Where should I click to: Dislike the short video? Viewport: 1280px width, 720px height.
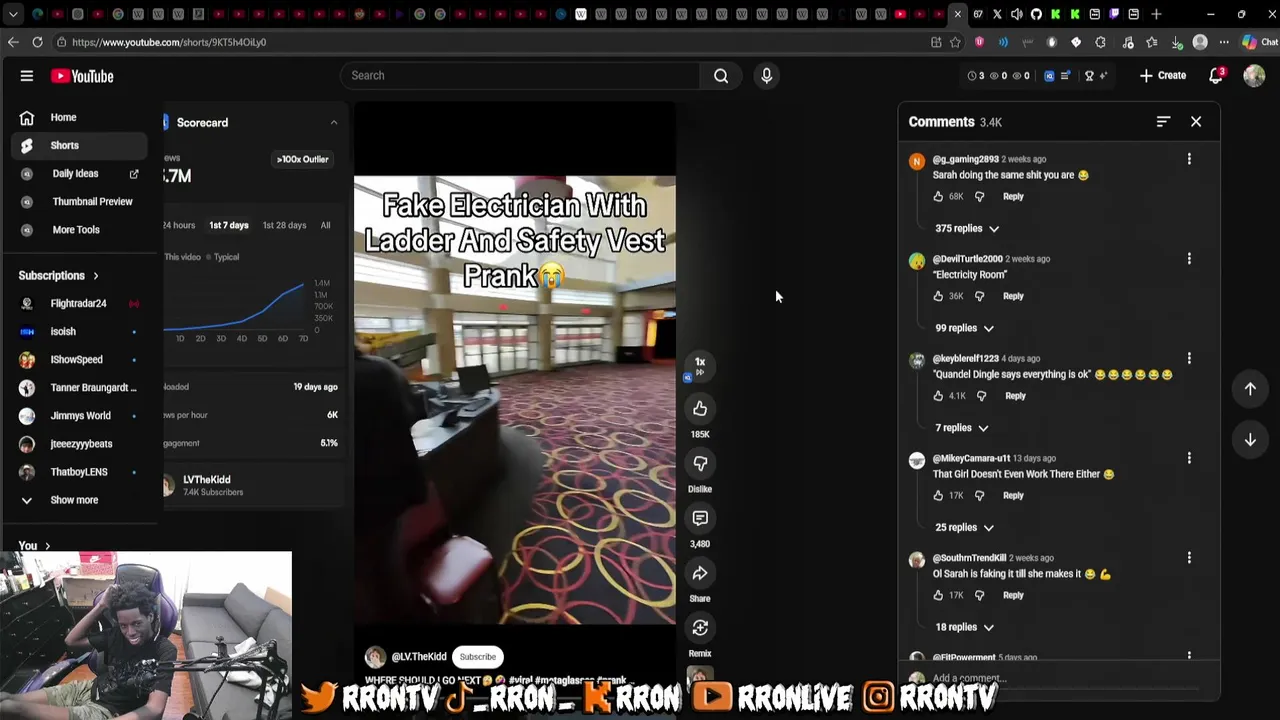tap(700, 463)
